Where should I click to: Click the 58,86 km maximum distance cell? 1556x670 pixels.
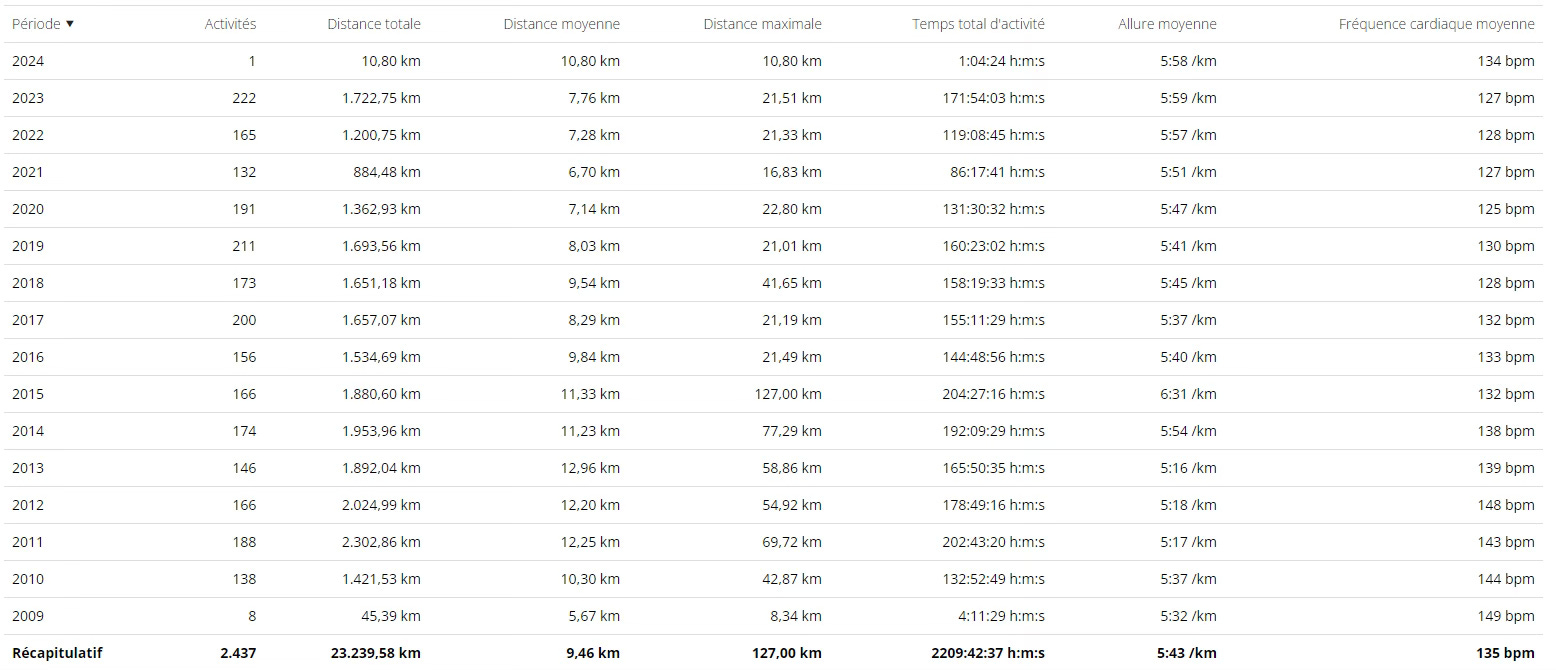click(x=792, y=468)
